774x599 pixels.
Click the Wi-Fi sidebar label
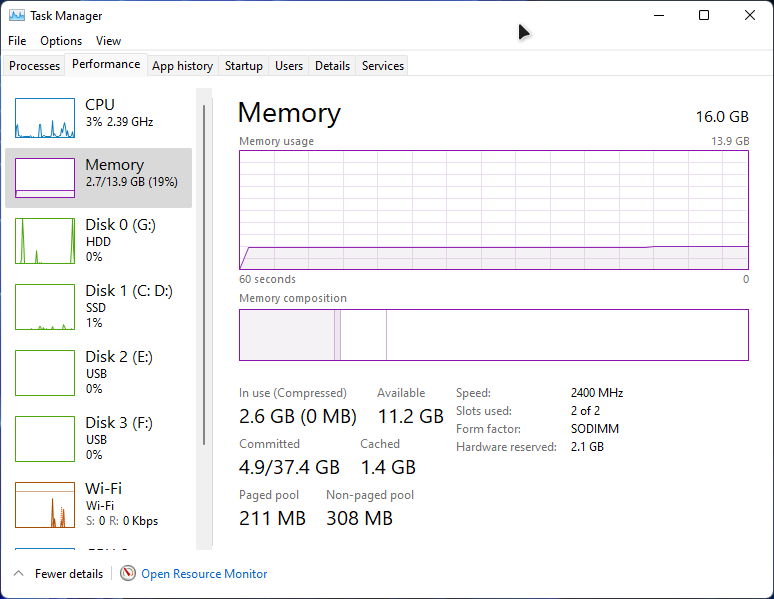104,488
